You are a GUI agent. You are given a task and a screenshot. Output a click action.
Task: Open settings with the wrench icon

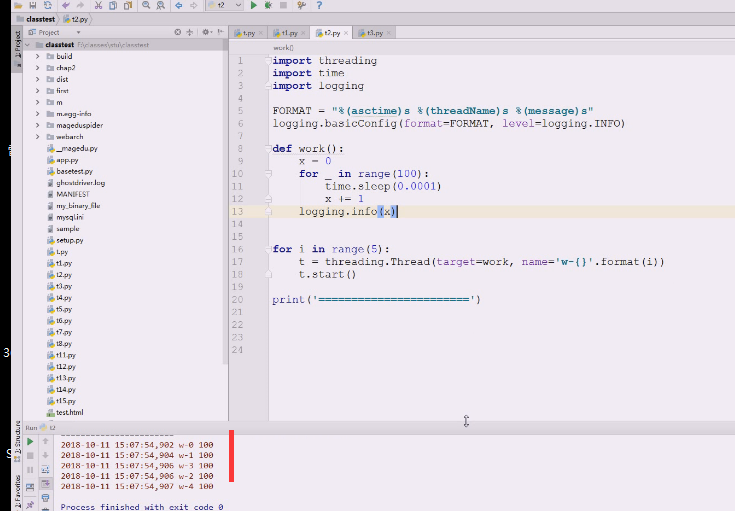tap(301, 5)
